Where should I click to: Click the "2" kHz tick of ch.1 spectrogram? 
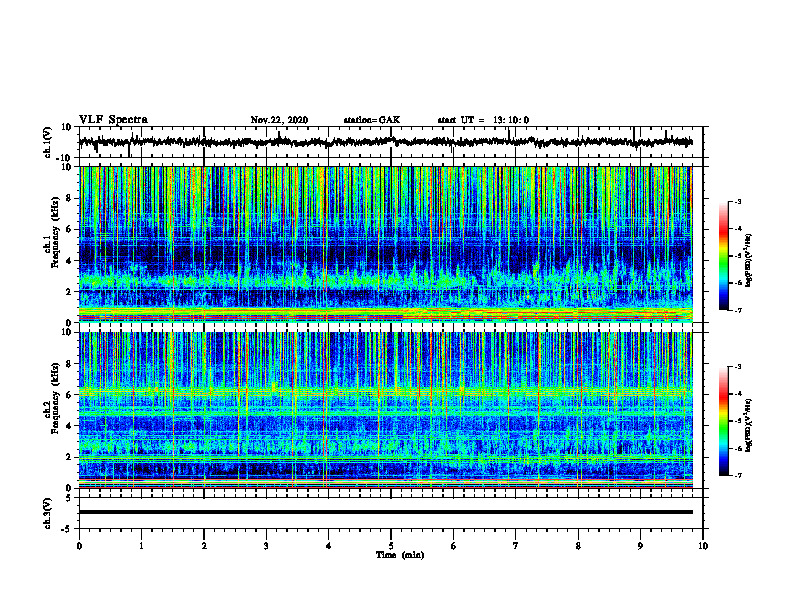(70, 292)
